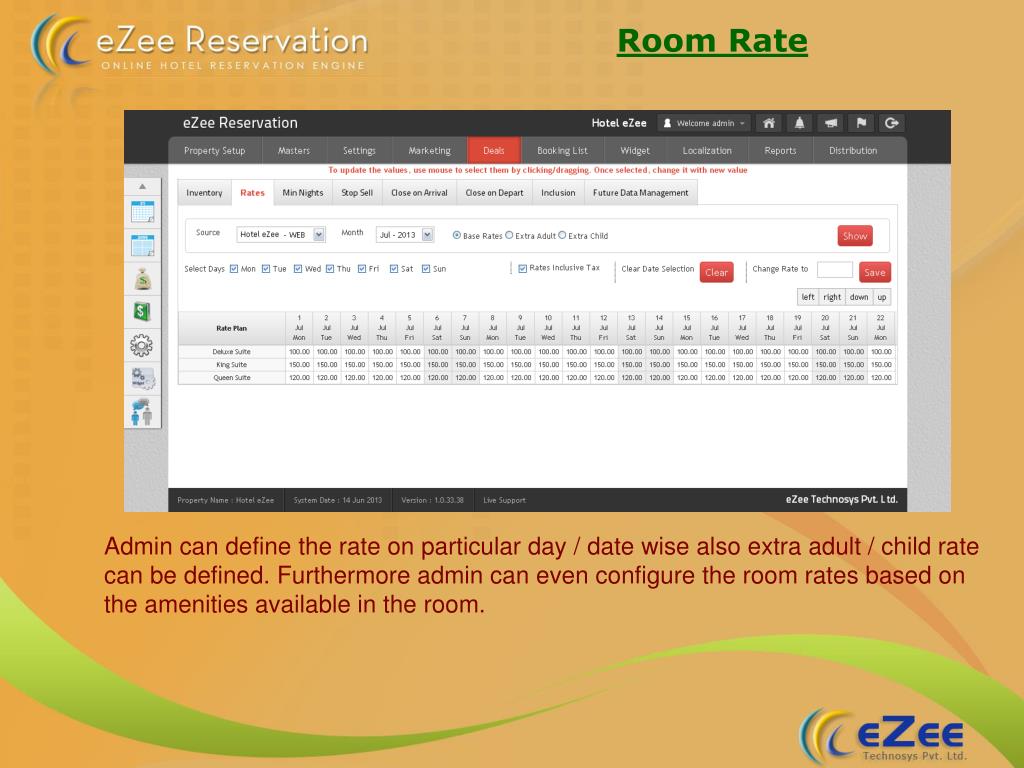Viewport: 1024px width, 768px height.
Task: Click the flag icon in header
Action: (861, 123)
